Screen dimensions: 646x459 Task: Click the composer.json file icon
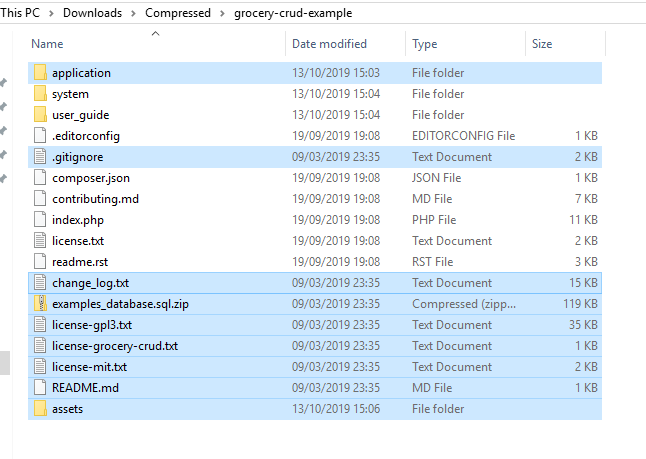(x=40, y=178)
